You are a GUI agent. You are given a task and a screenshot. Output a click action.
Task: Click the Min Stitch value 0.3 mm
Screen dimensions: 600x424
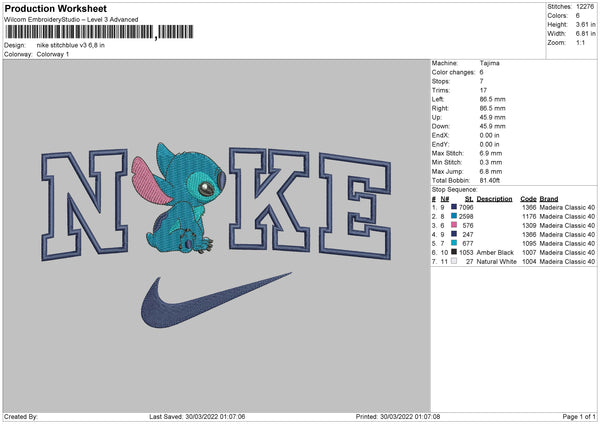(x=491, y=162)
